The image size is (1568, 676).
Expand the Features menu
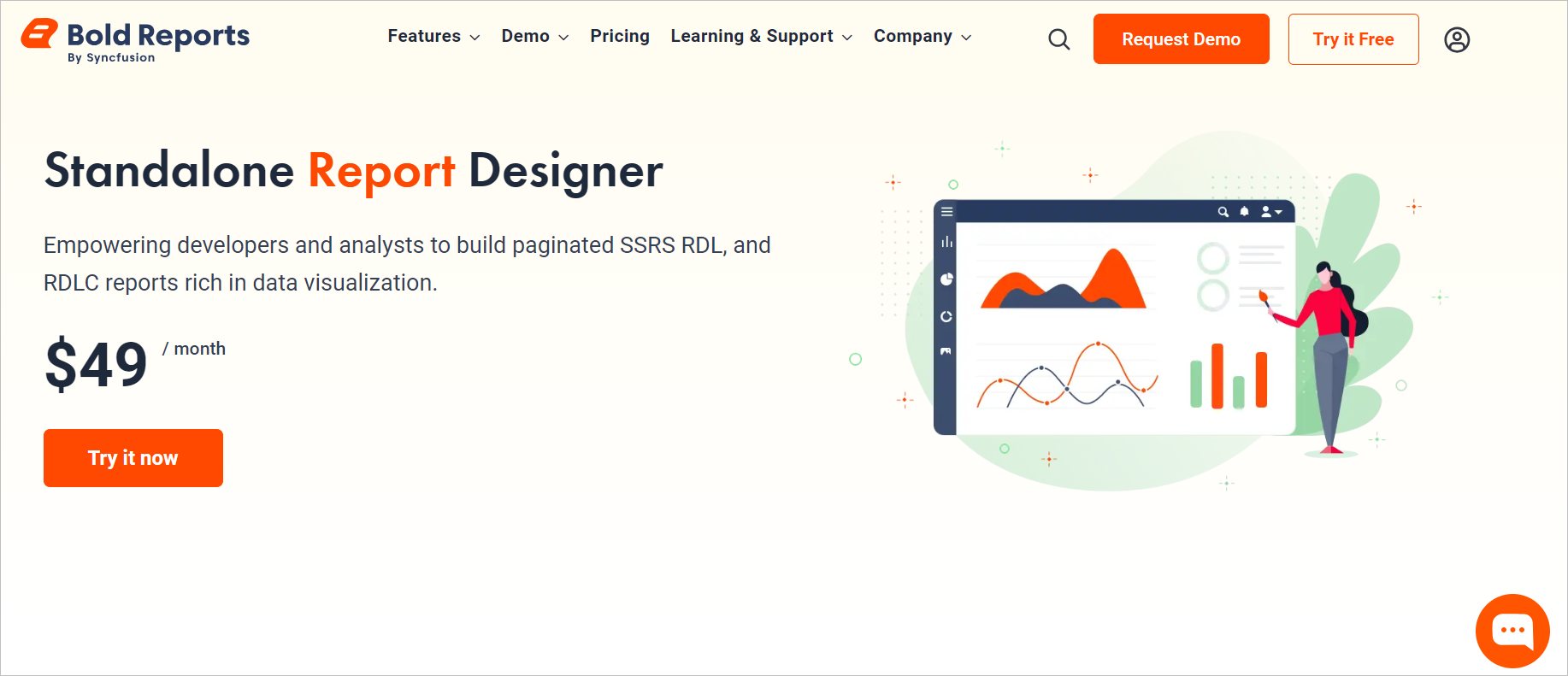[x=433, y=36]
